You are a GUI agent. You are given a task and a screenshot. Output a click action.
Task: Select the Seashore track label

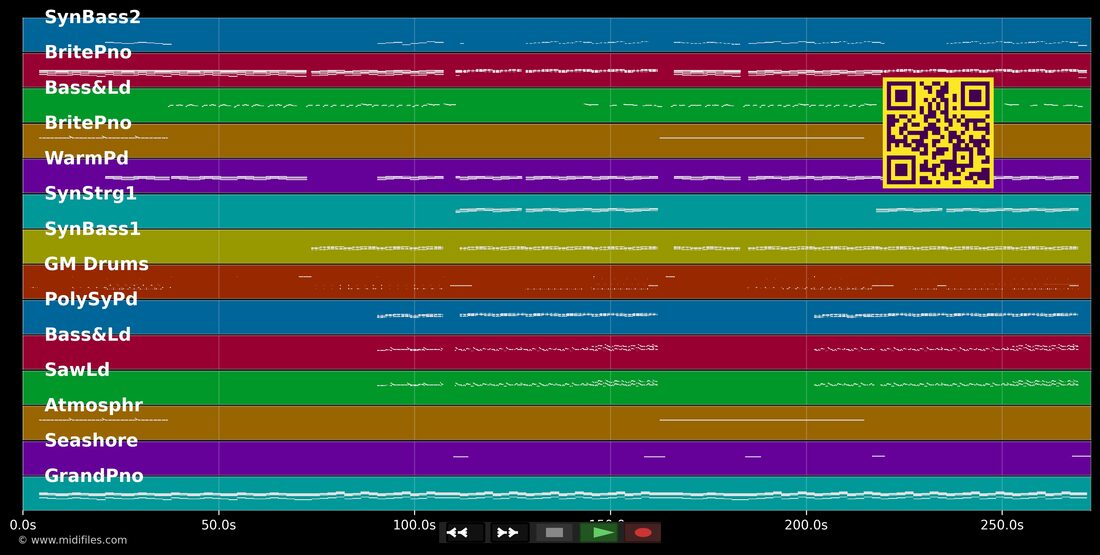(90, 440)
